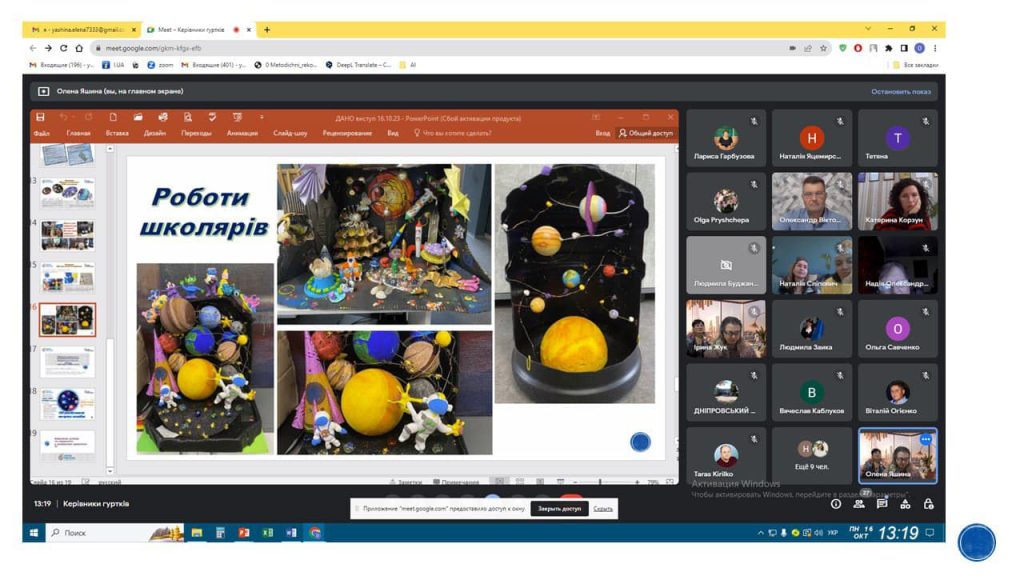This screenshot has width=1024, height=576.
Task: Switch to the Вид ribbon tab
Action: (x=392, y=133)
